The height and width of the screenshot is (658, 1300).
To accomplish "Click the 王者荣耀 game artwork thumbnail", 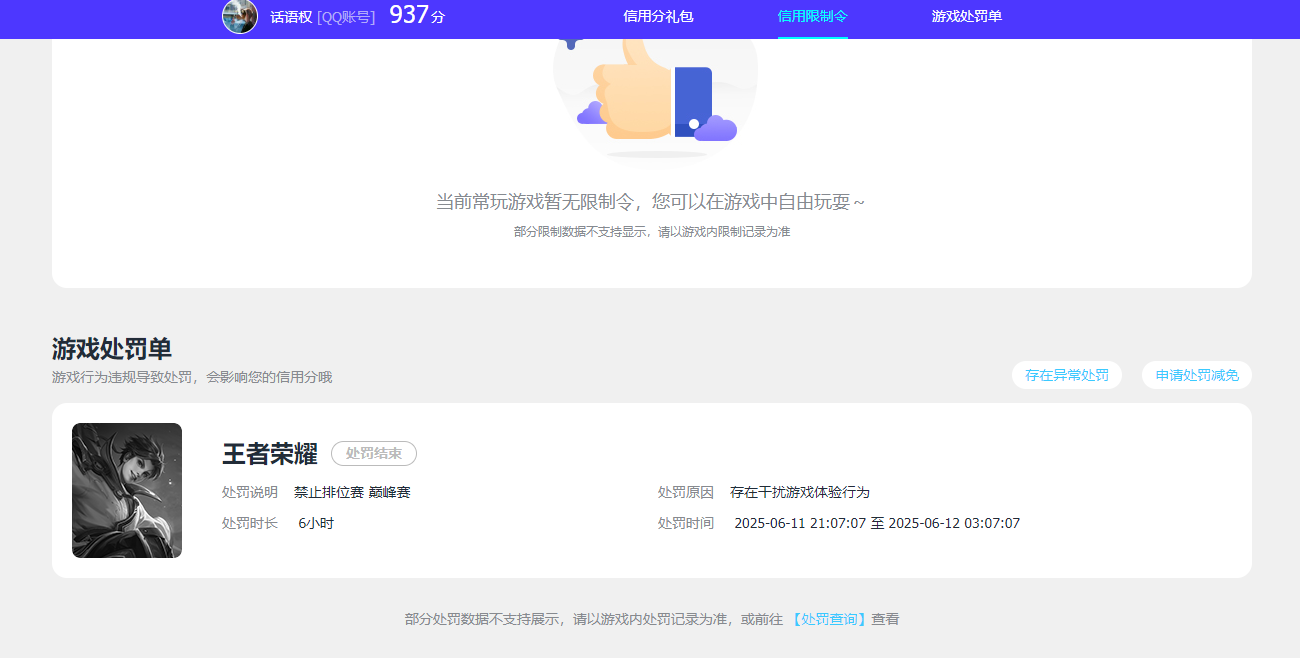I will pyautogui.click(x=127, y=490).
